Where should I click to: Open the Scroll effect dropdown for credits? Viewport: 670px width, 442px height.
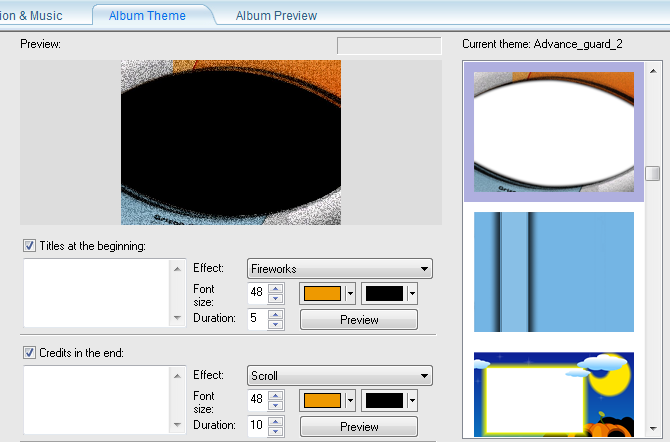click(x=340, y=376)
